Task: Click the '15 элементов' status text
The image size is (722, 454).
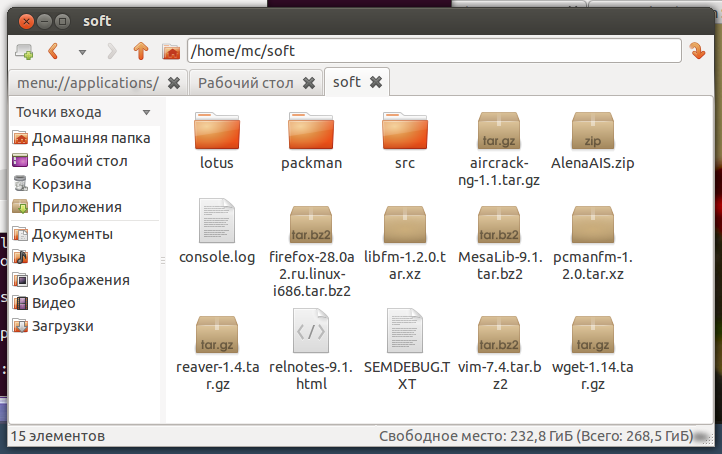Action: (58, 436)
